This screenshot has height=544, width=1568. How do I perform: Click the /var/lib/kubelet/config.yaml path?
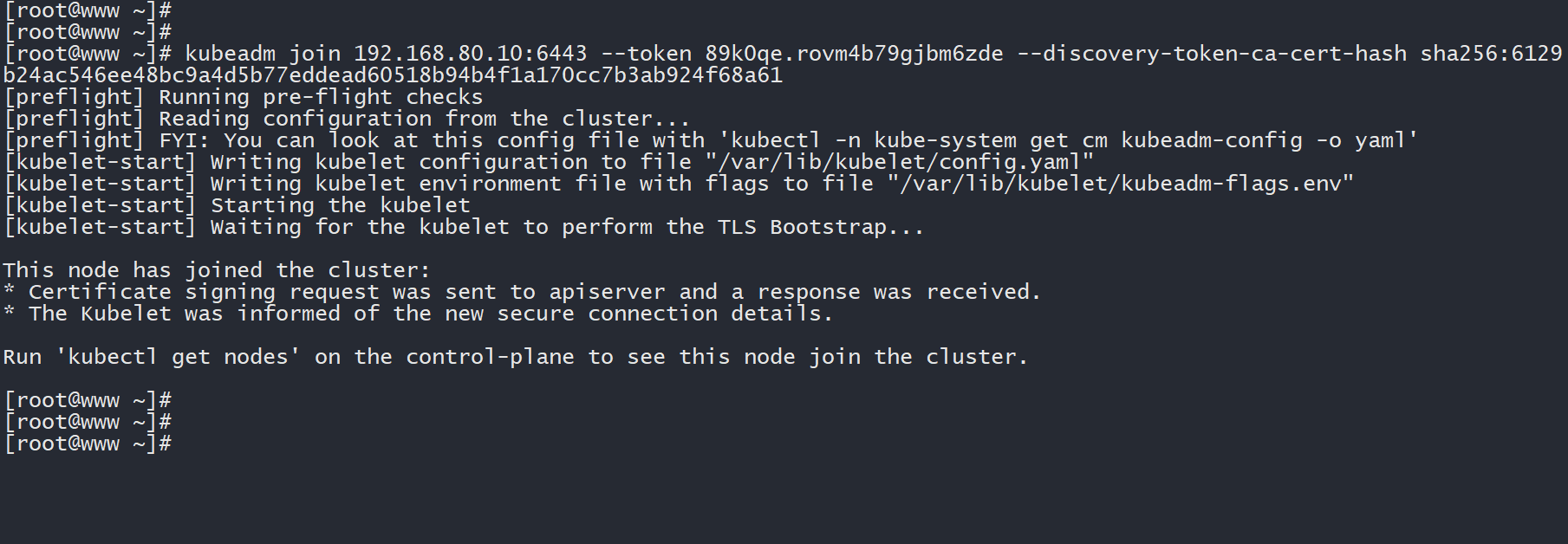click(899, 162)
